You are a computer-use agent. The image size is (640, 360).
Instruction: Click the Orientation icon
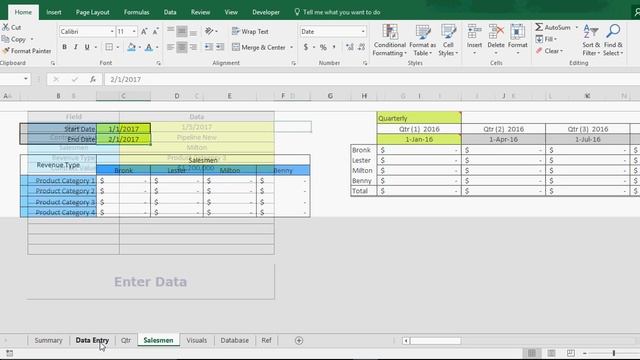[209, 31]
